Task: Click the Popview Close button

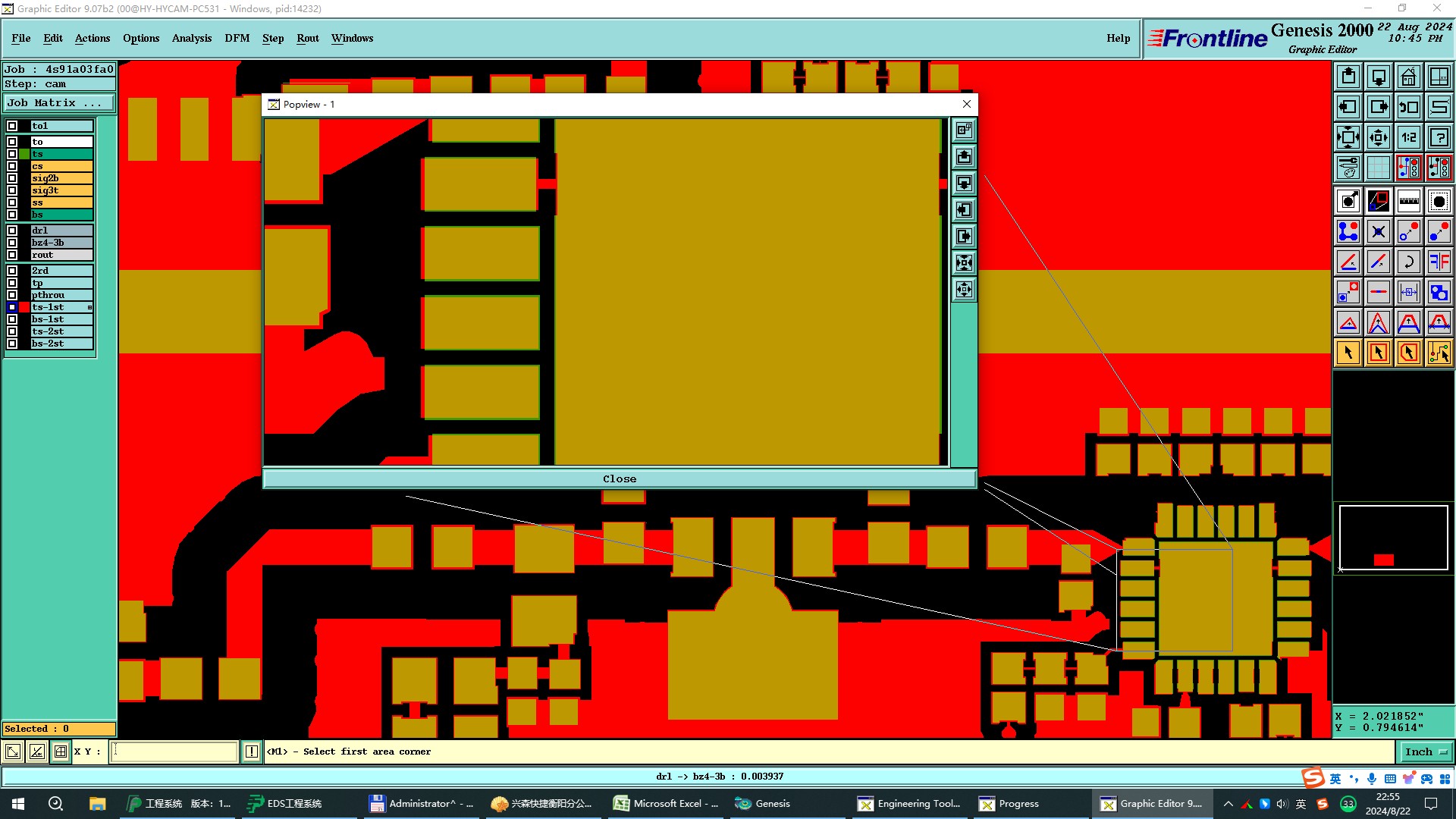Action: click(619, 479)
